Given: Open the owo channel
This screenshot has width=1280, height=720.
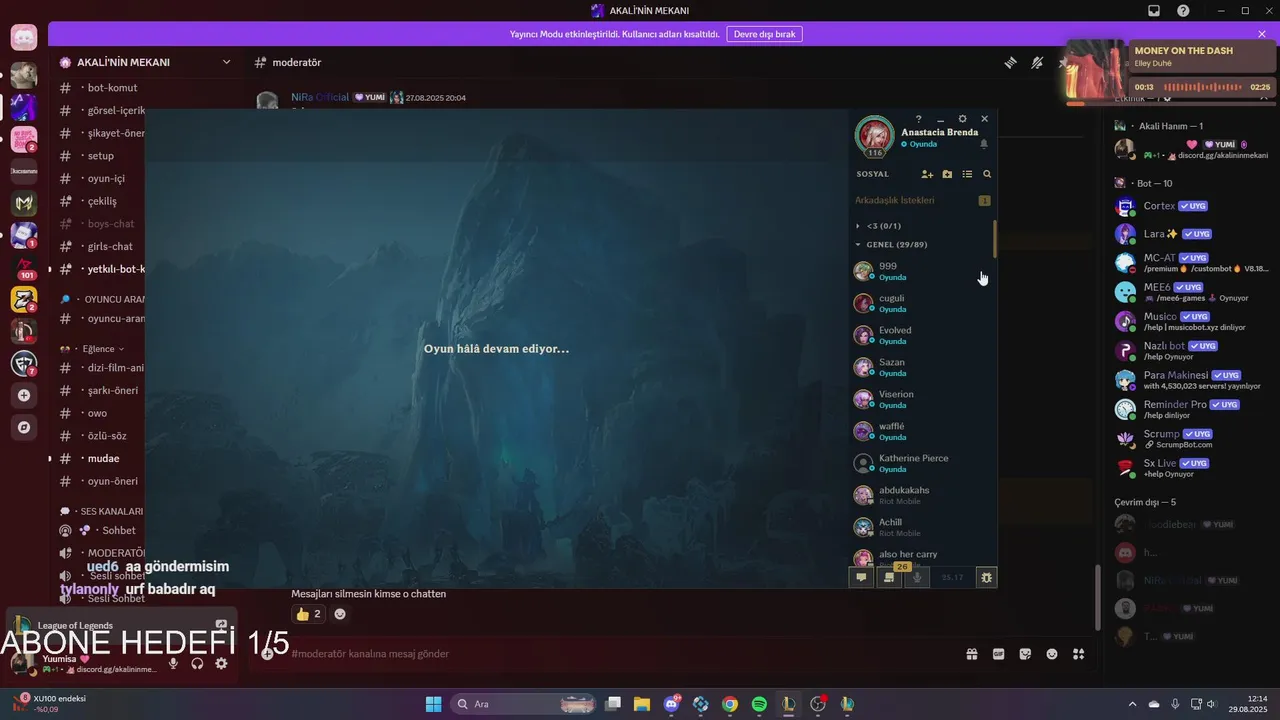Looking at the screenshot, I should coord(100,413).
